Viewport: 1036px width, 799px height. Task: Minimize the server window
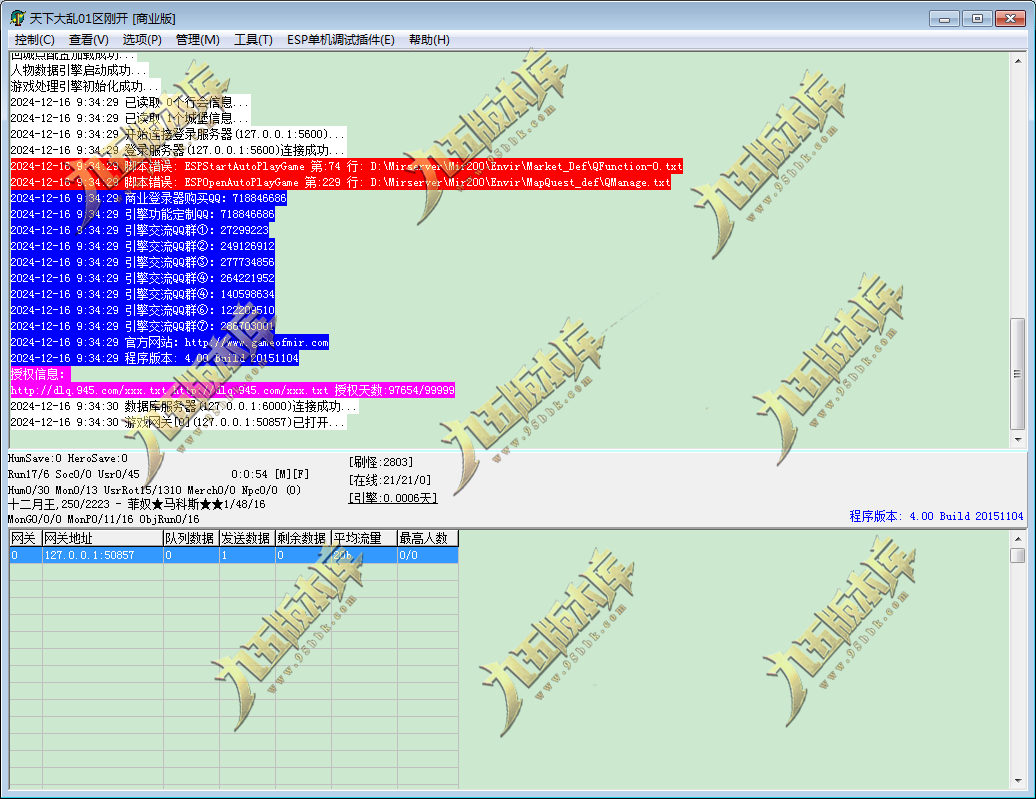tap(944, 19)
